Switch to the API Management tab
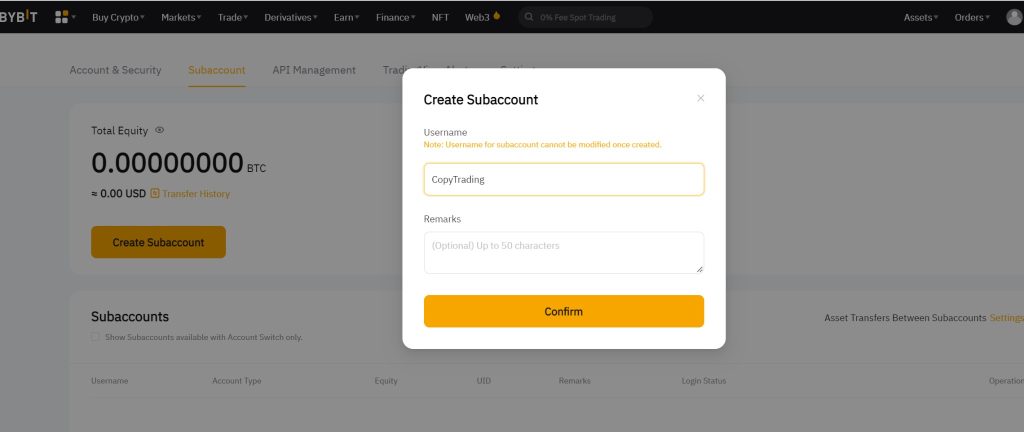The height and width of the screenshot is (432, 1024). pyautogui.click(x=314, y=70)
